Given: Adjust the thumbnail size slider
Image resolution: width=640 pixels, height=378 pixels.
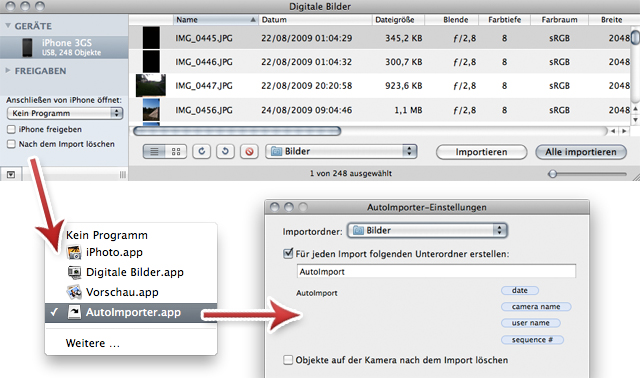Looking at the screenshot, I should pyautogui.click(x=553, y=174).
